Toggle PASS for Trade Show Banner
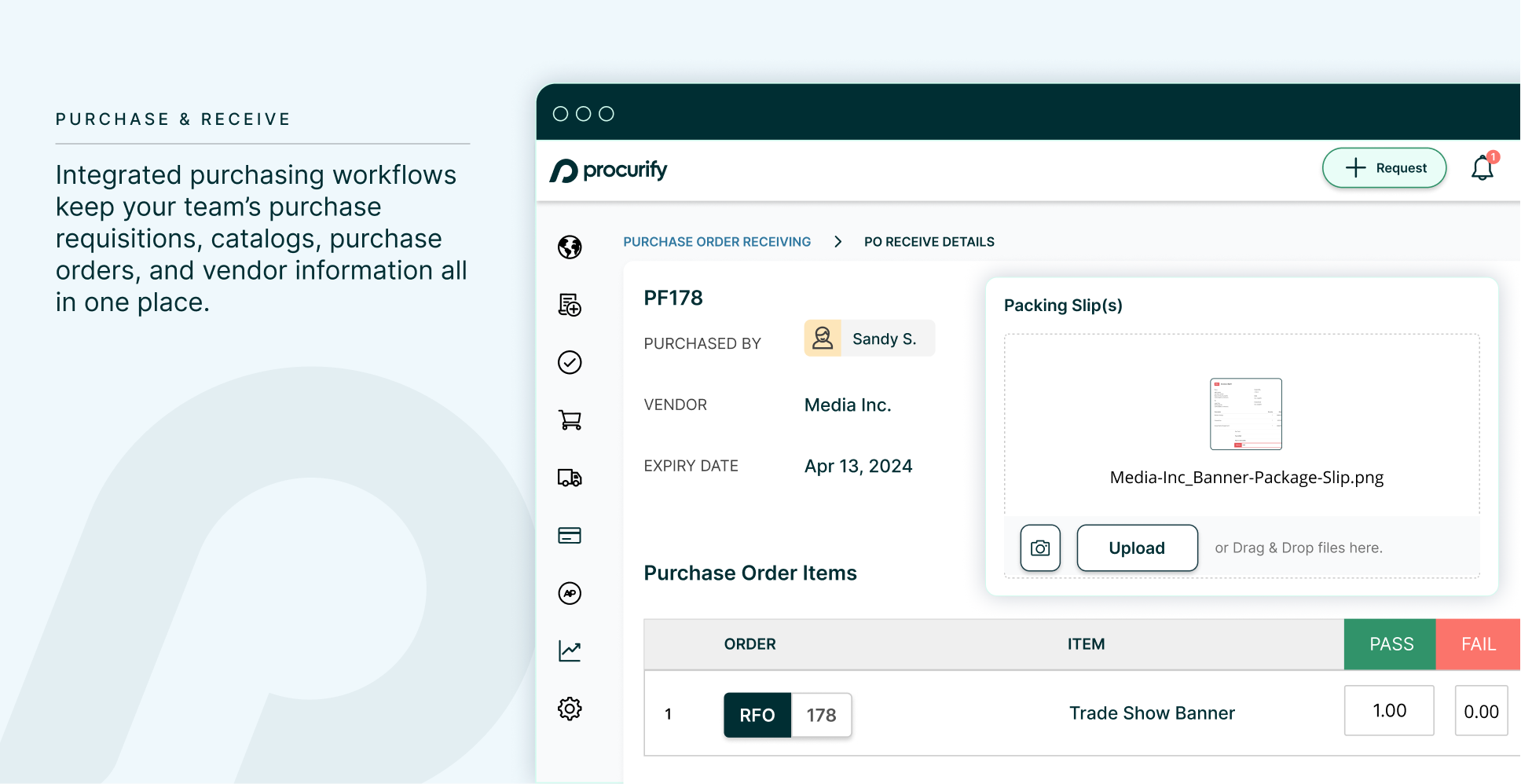 (1390, 643)
